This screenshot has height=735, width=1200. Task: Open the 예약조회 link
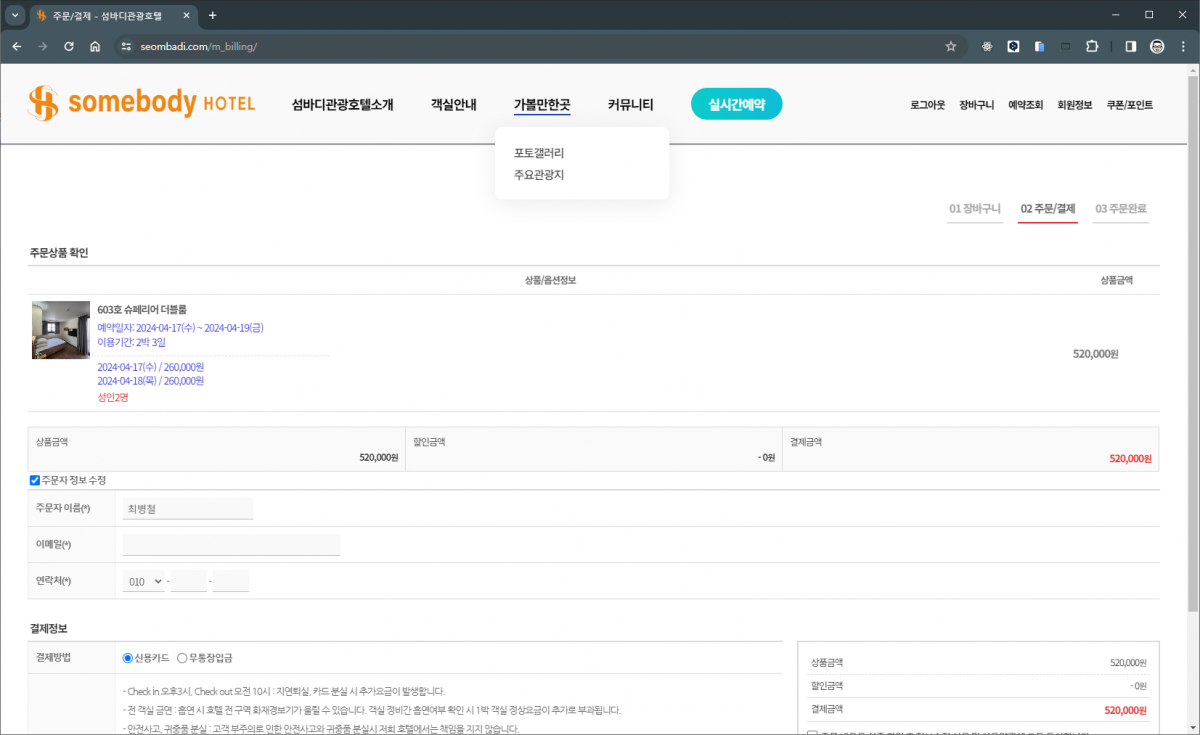[1025, 105]
